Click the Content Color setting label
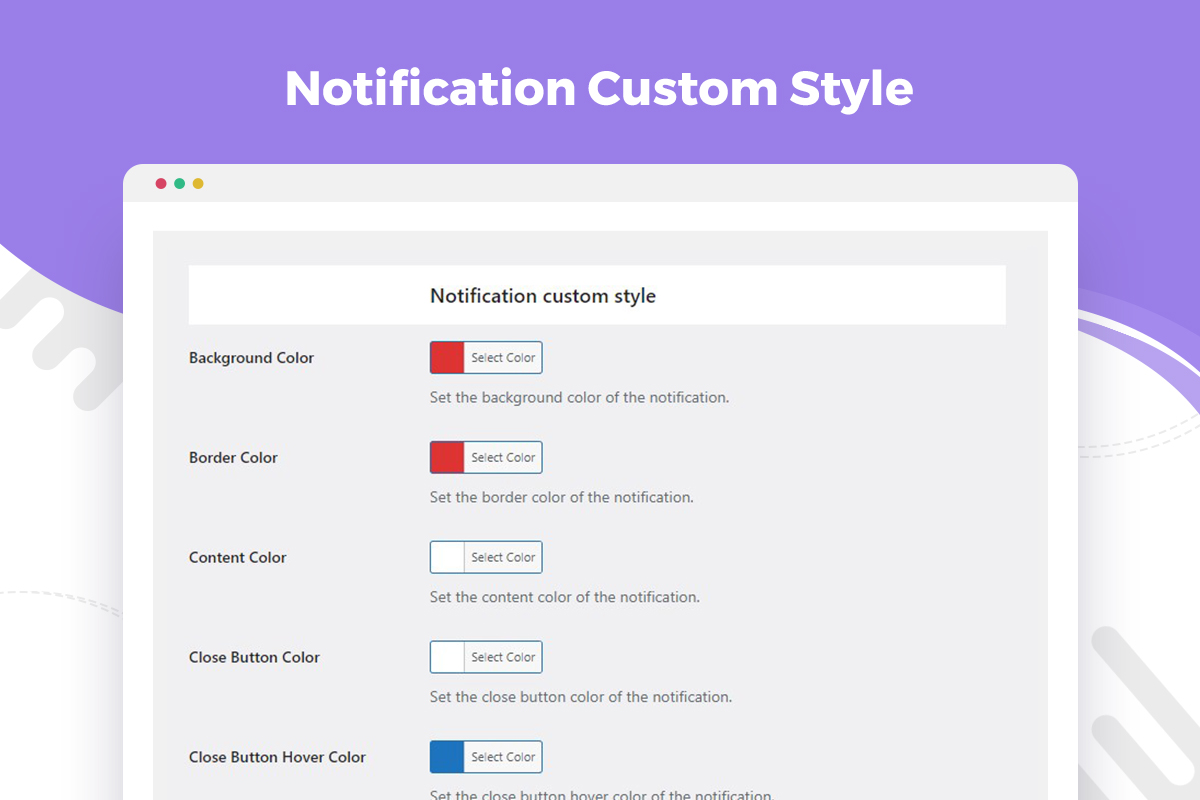The width and height of the screenshot is (1200, 800). [238, 558]
